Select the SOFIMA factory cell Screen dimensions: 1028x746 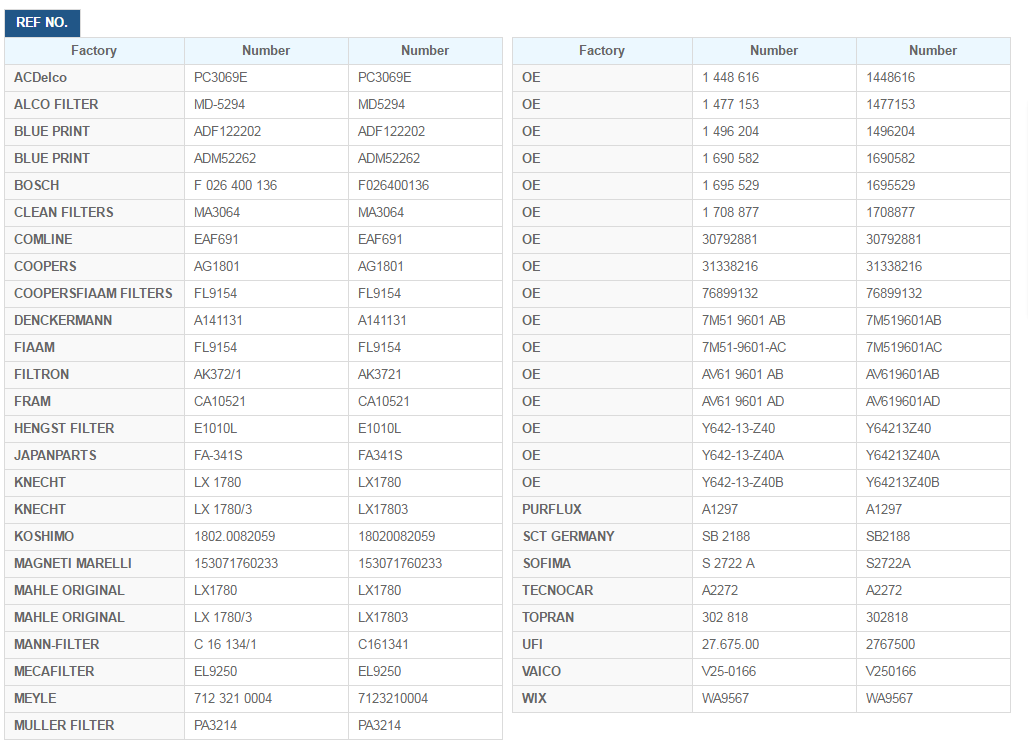pyautogui.click(x=602, y=563)
